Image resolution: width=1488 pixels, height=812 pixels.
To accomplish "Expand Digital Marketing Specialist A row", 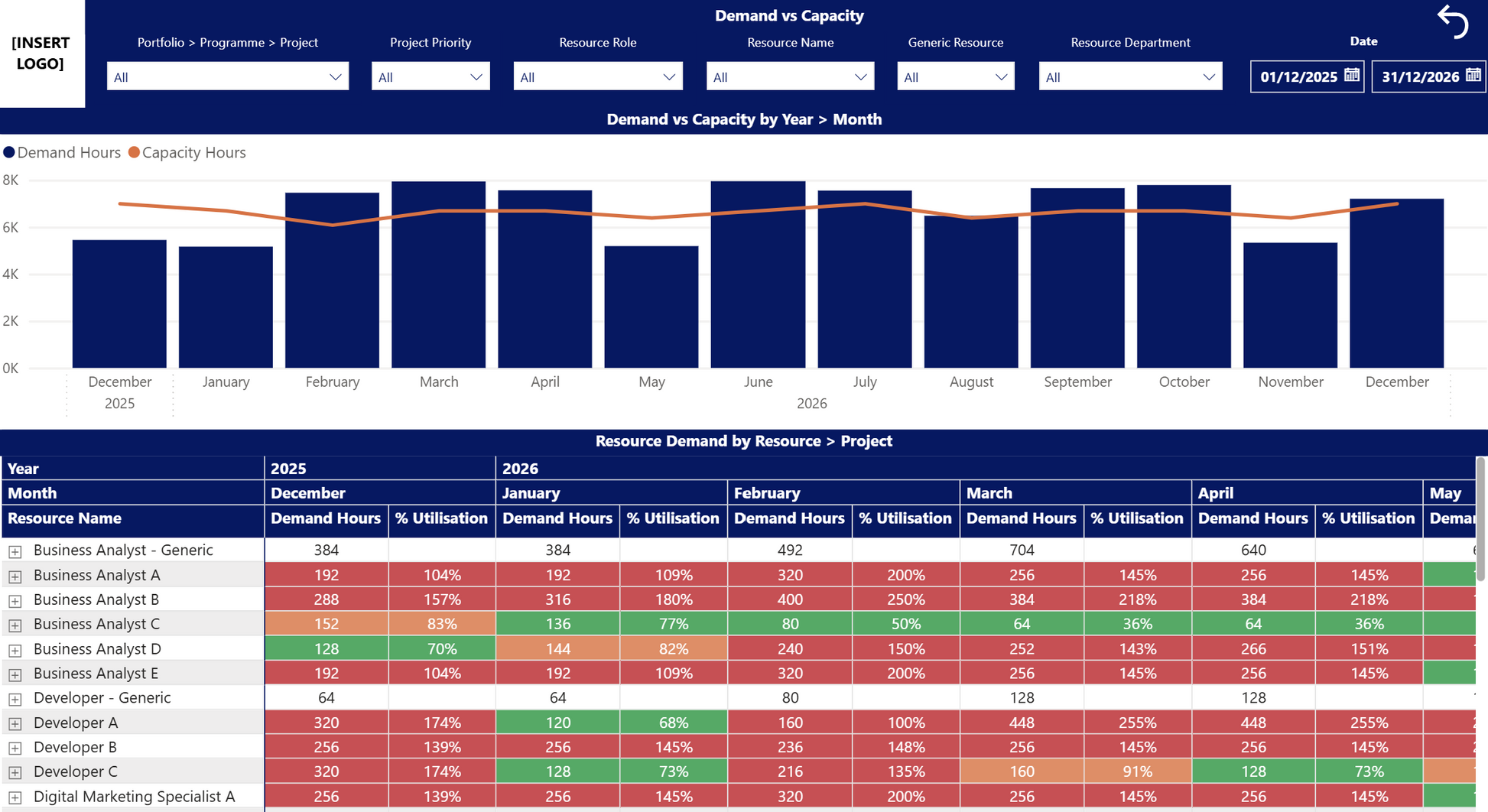I will tap(15, 797).
